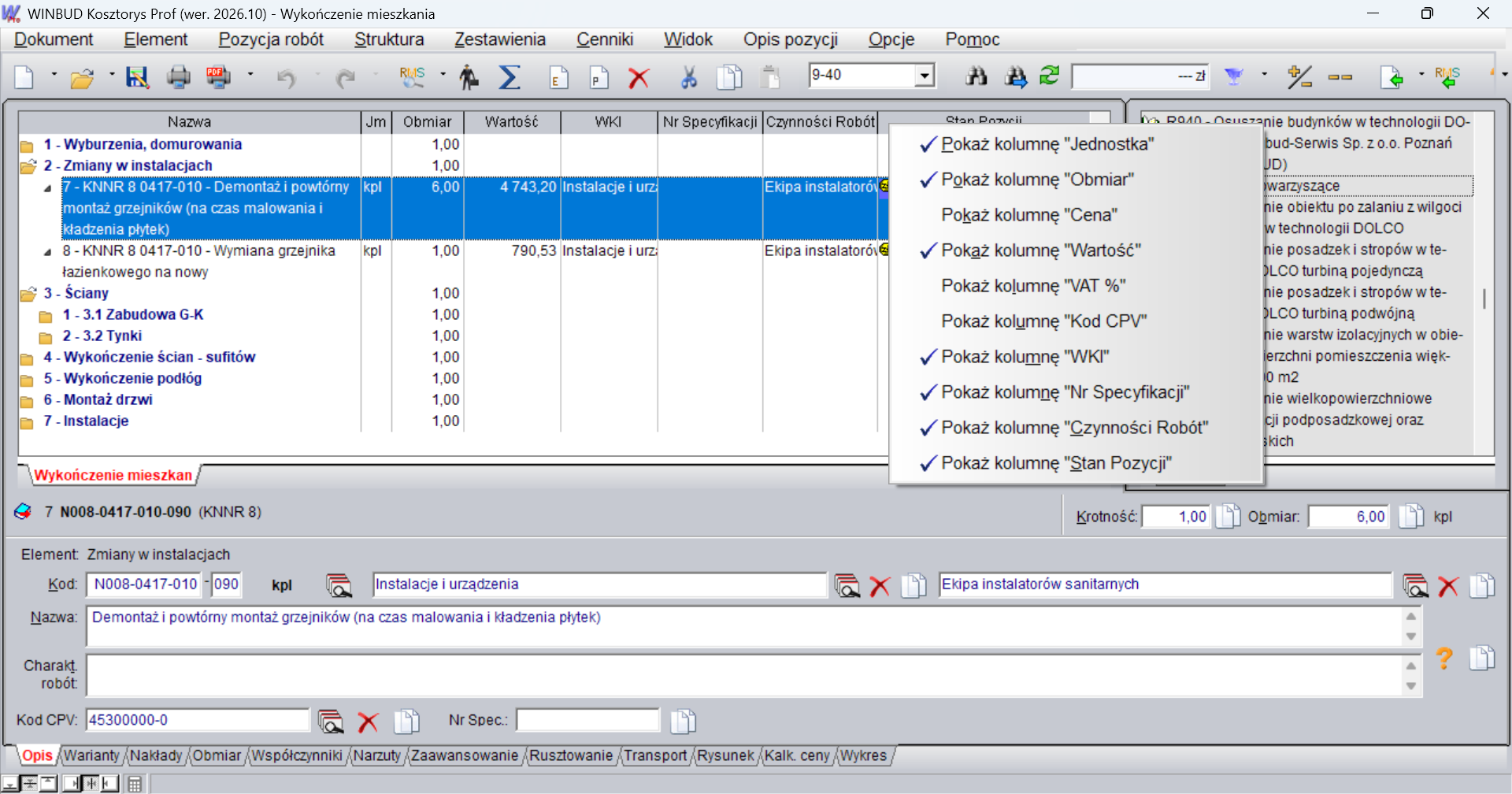
Task: Click the Nr Specyfikacji column header
Action: [710, 122]
